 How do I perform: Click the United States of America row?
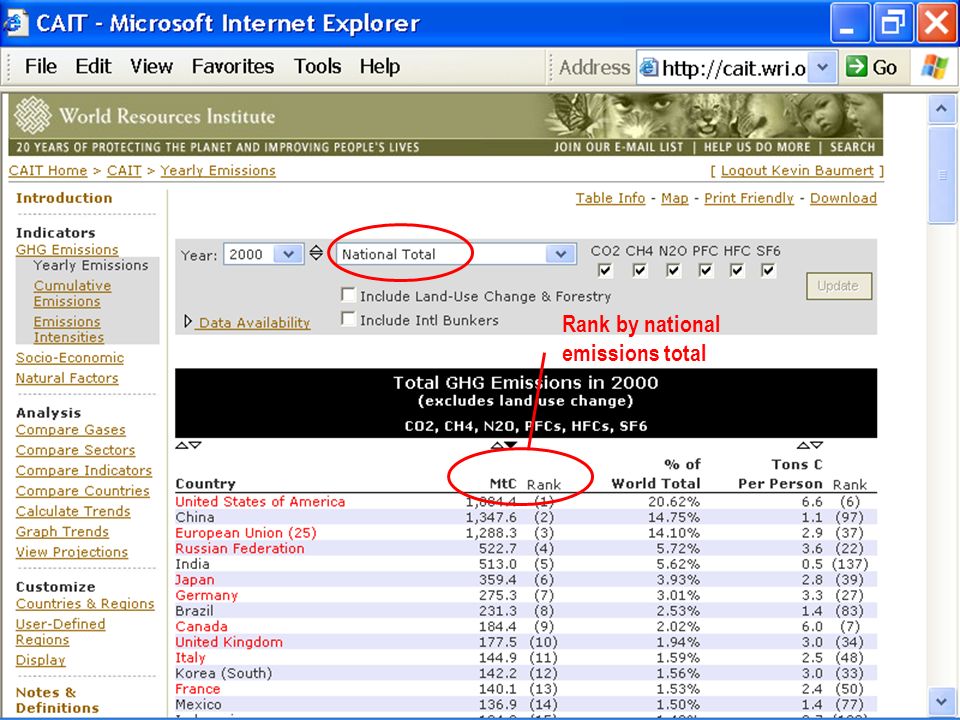[526, 501]
